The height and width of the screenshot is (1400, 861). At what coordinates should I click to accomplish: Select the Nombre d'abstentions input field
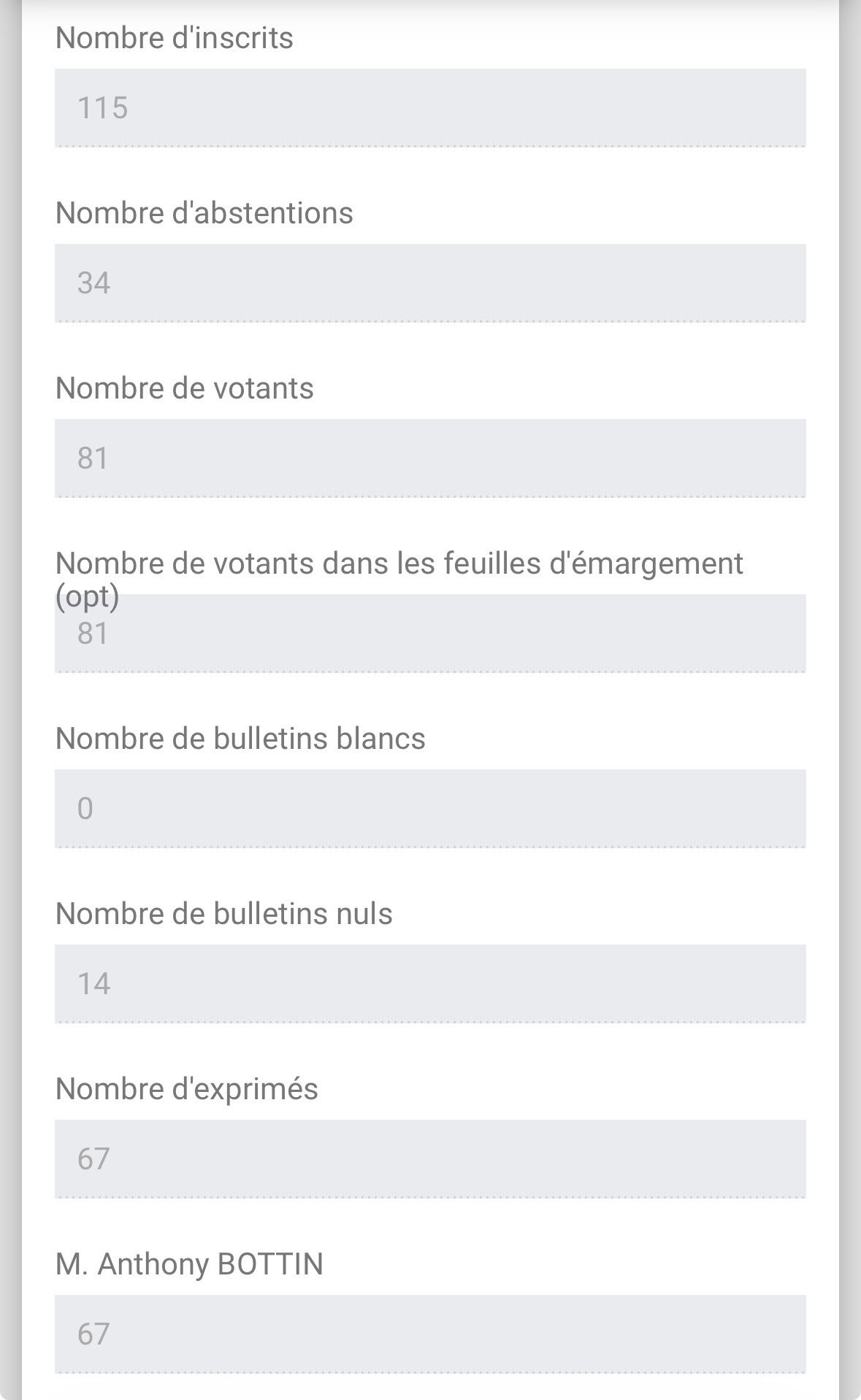point(430,283)
